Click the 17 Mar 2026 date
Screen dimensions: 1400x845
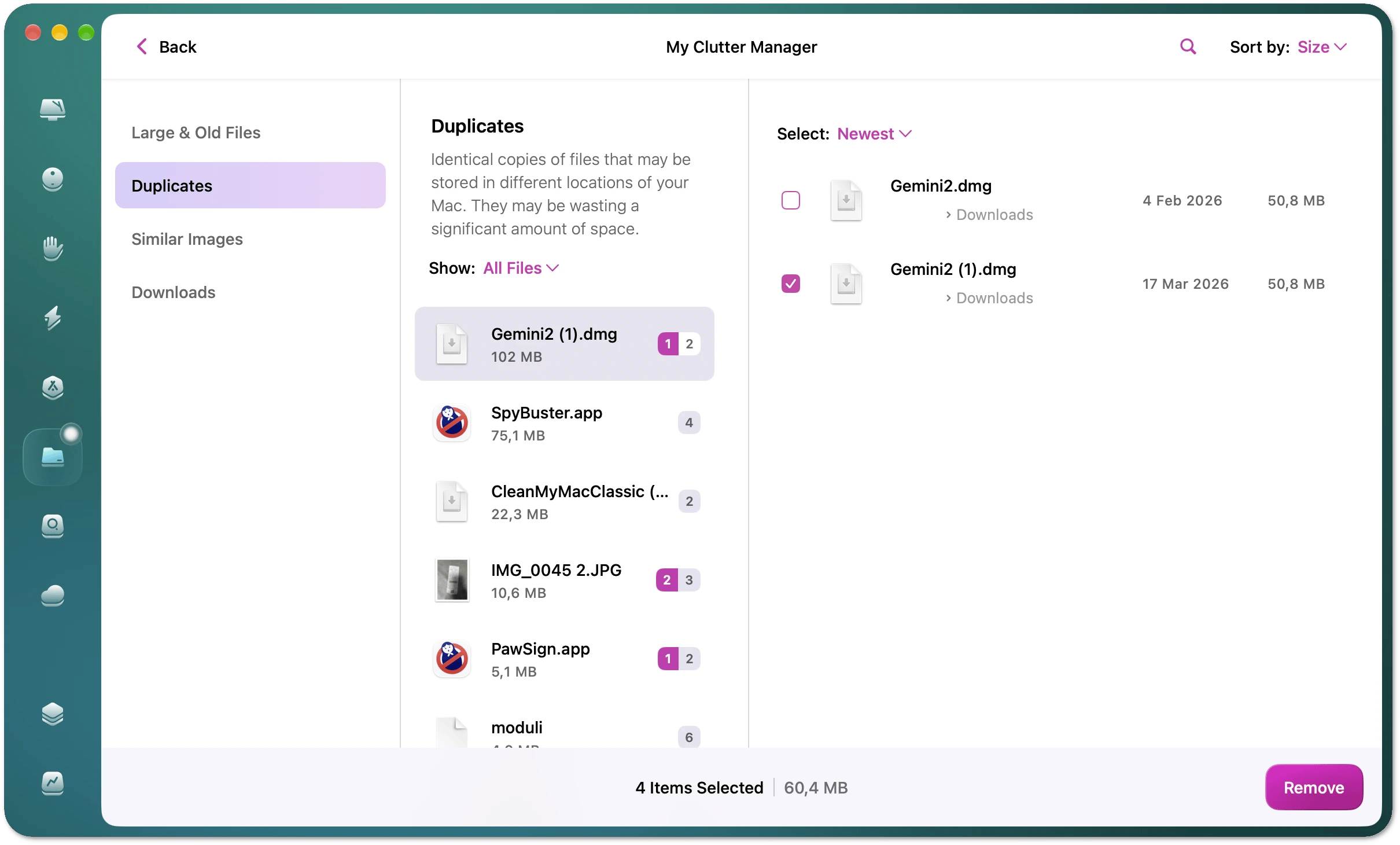(x=1185, y=284)
